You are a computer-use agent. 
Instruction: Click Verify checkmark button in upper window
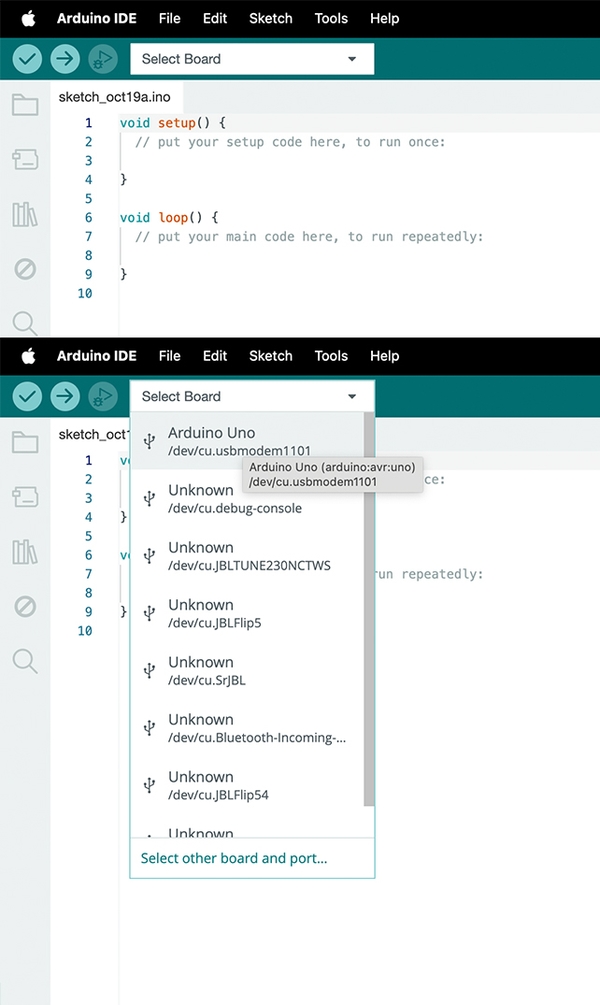click(27, 59)
